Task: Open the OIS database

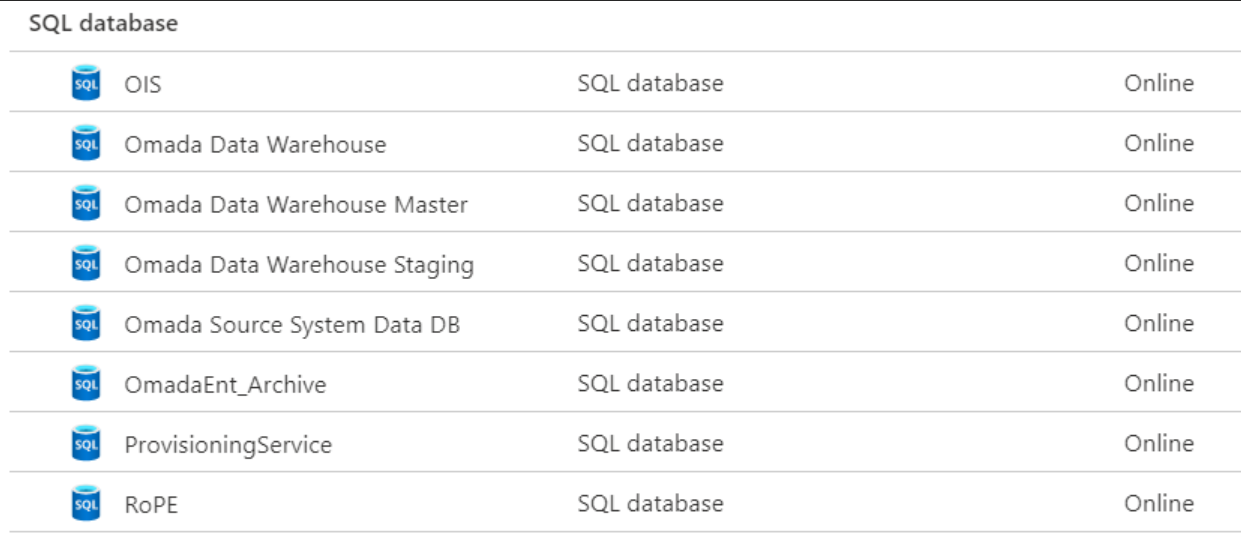Action: coord(143,84)
